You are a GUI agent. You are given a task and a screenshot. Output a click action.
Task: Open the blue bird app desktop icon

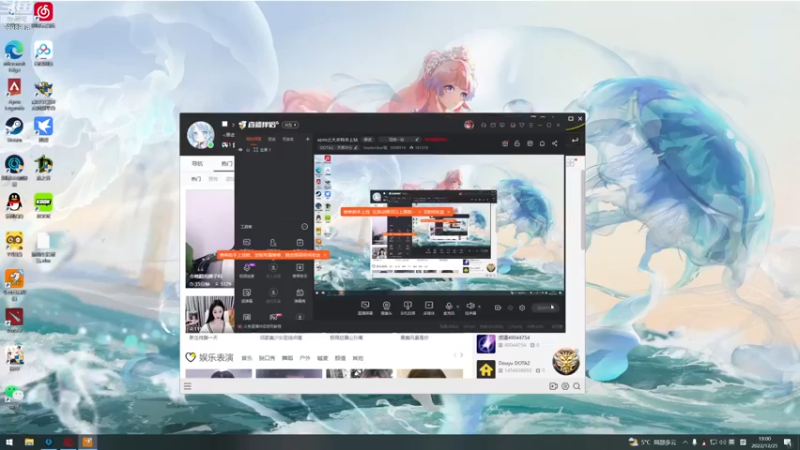click(x=43, y=129)
